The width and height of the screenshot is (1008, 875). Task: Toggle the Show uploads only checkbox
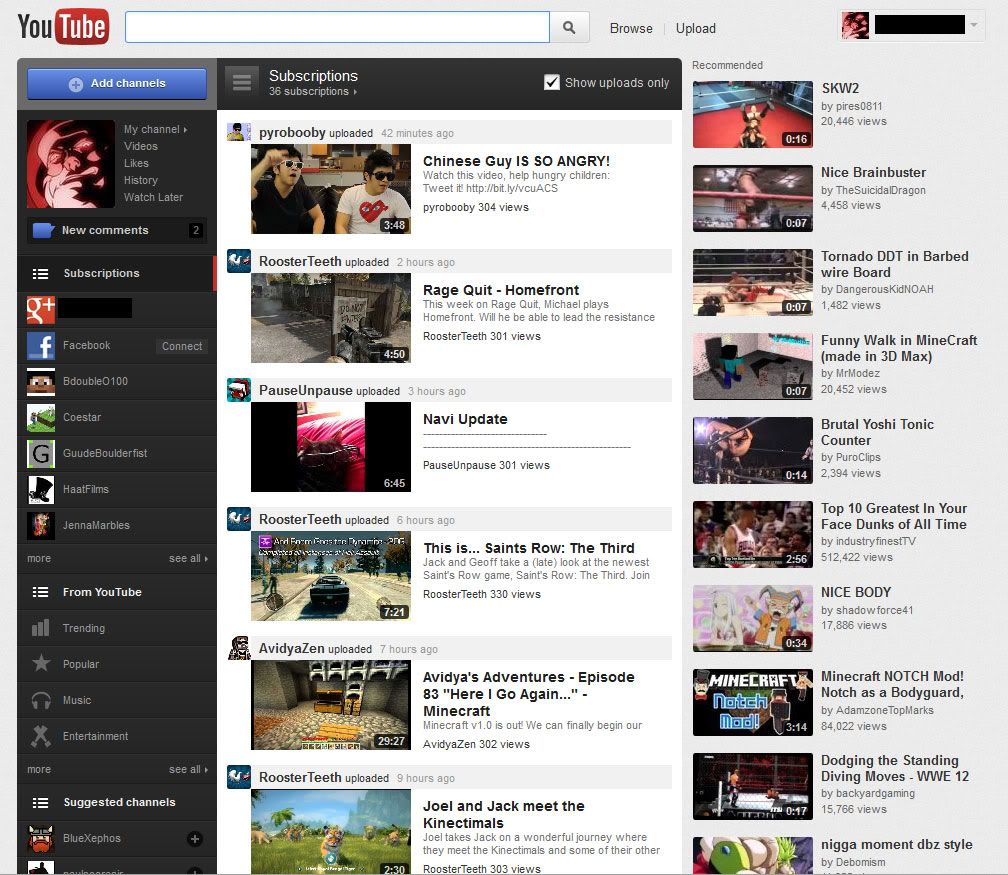pos(551,83)
